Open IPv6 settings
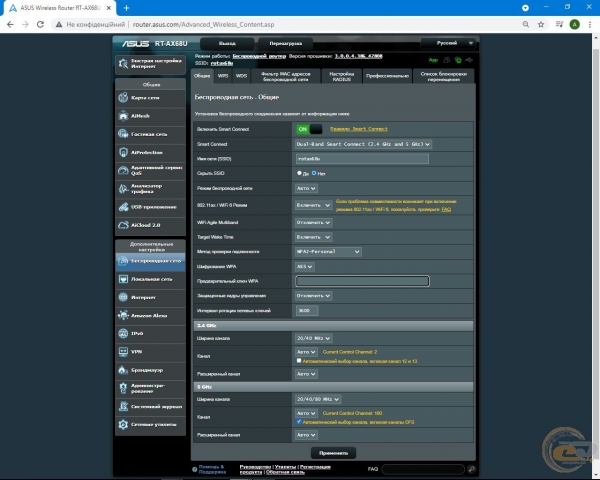The width and height of the screenshot is (600, 480). 150,334
